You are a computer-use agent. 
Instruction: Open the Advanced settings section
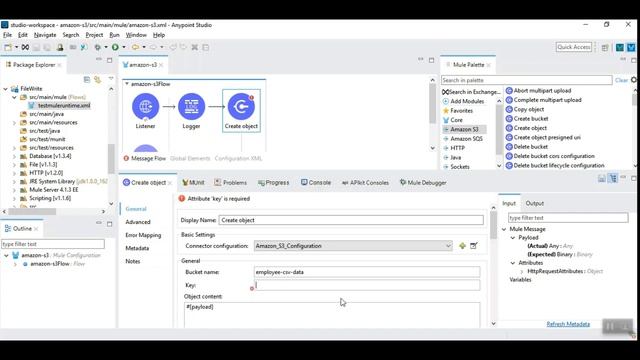pyautogui.click(x=138, y=222)
